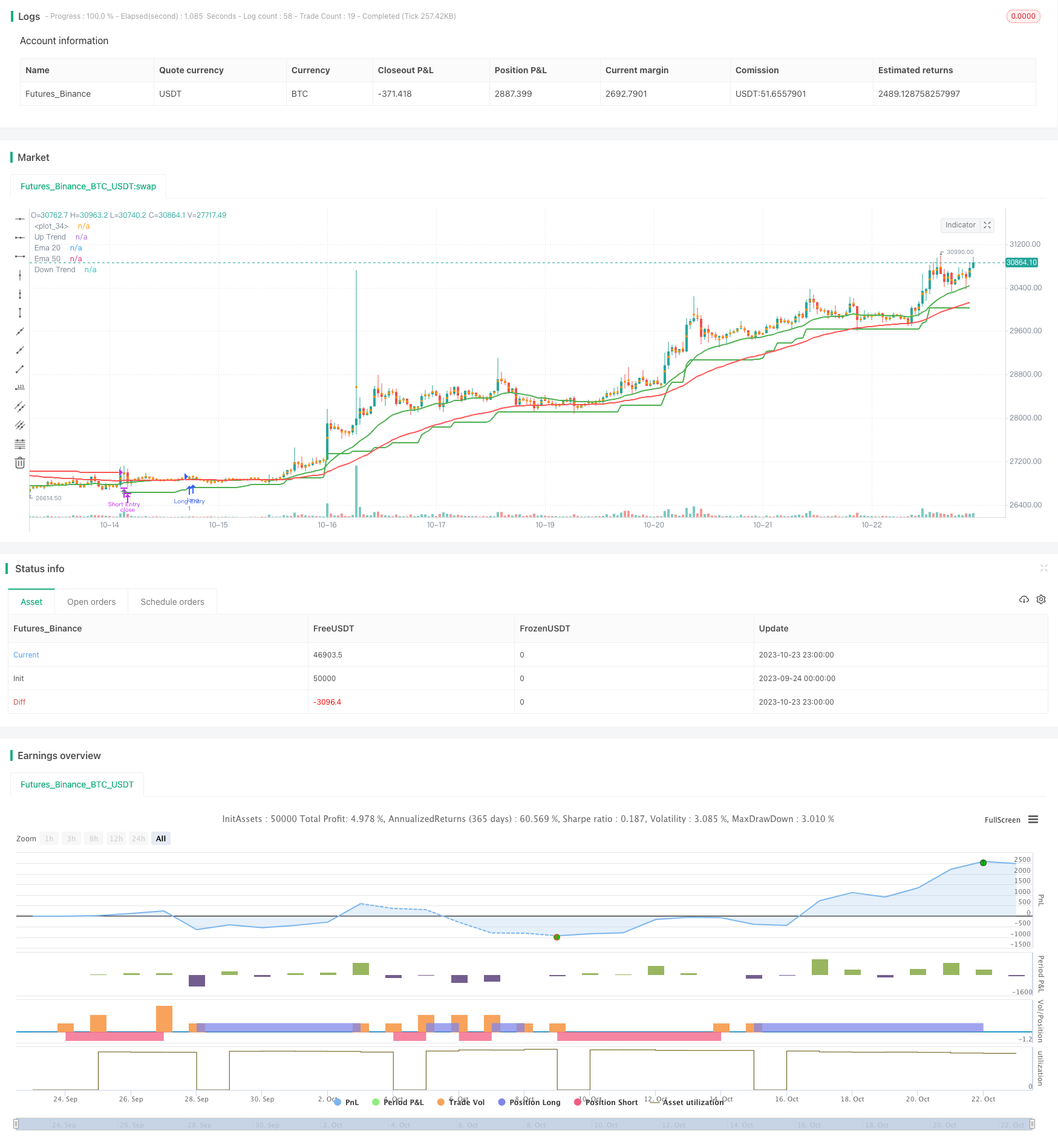Click the right navigator range handle
The image size is (1058, 1148).
point(1032,1124)
